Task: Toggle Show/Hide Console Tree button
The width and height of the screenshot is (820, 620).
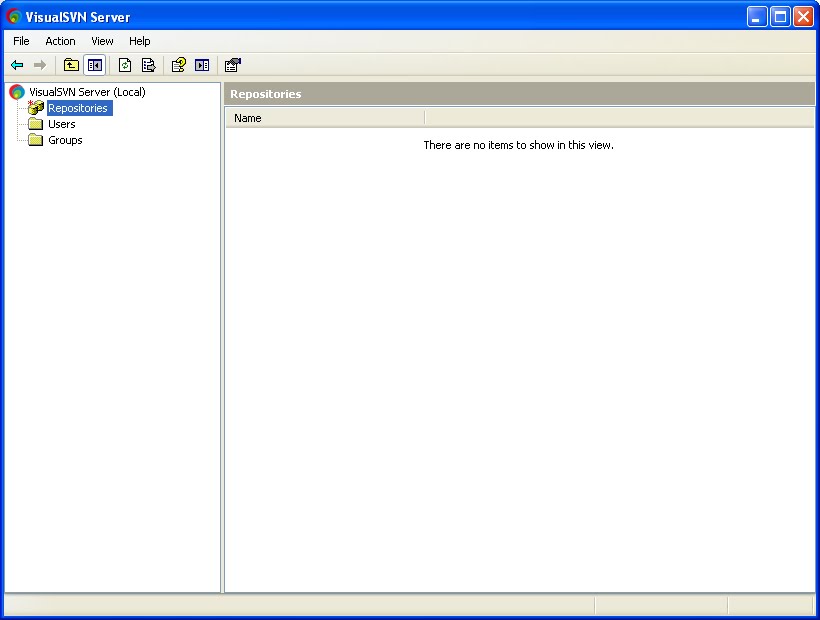Action: 95,65
